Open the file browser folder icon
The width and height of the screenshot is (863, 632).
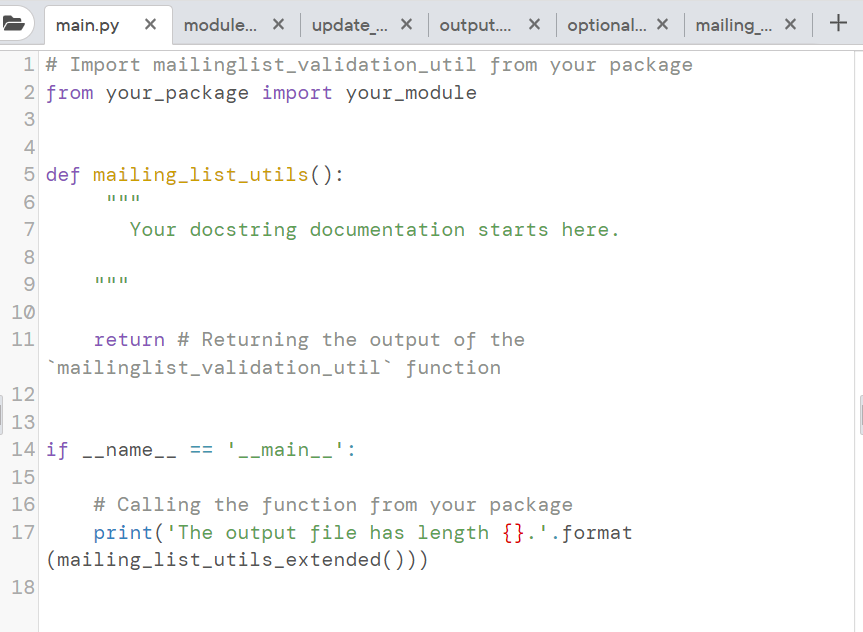point(13,24)
